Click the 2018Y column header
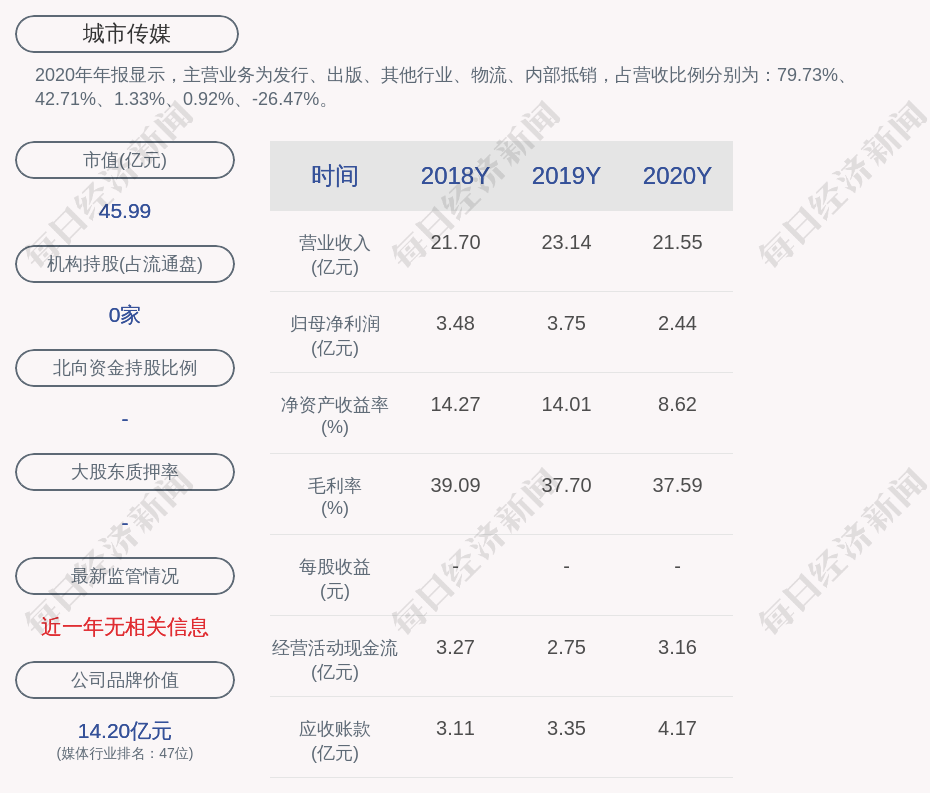Screen dimensions: 930x793 [x=455, y=176]
